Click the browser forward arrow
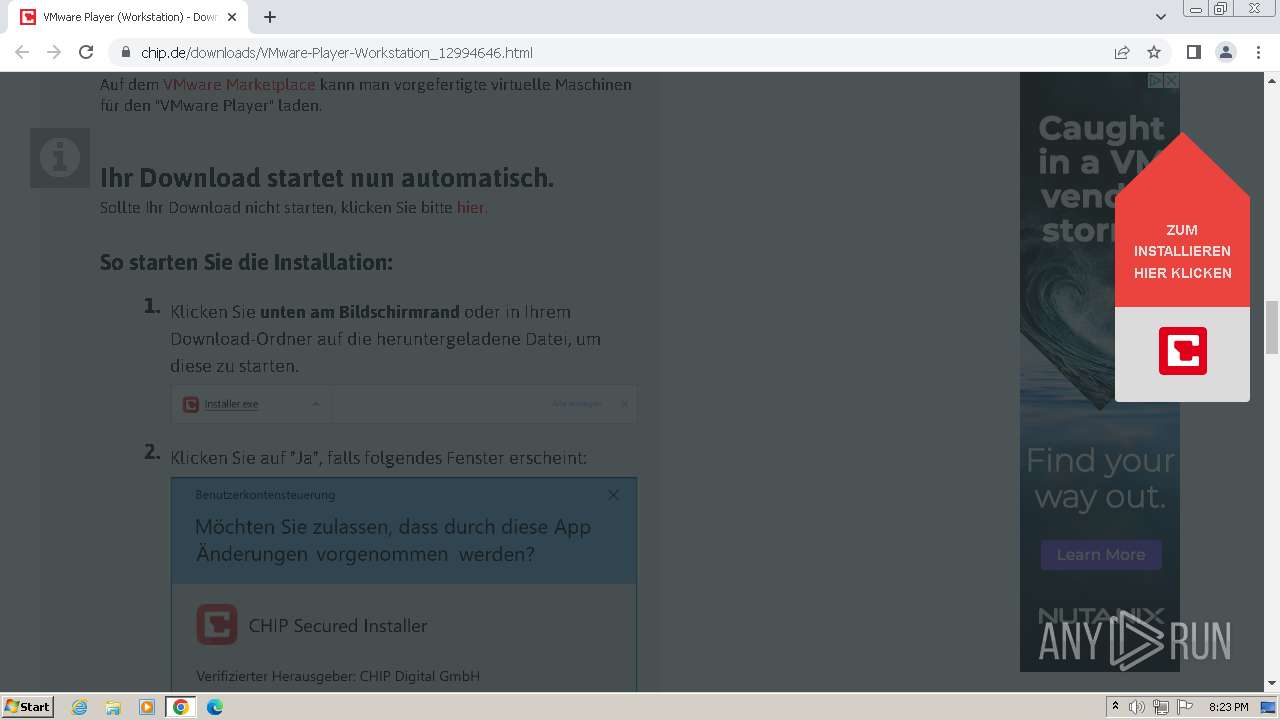The image size is (1280, 720). [x=54, y=52]
